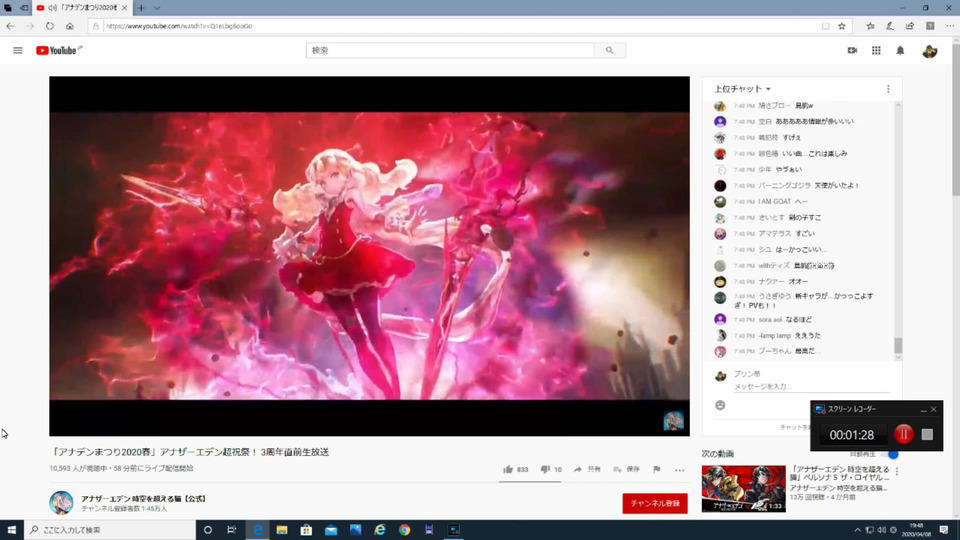
Task: Open the Persona 5 suggested video thumbnail
Action: click(743, 489)
